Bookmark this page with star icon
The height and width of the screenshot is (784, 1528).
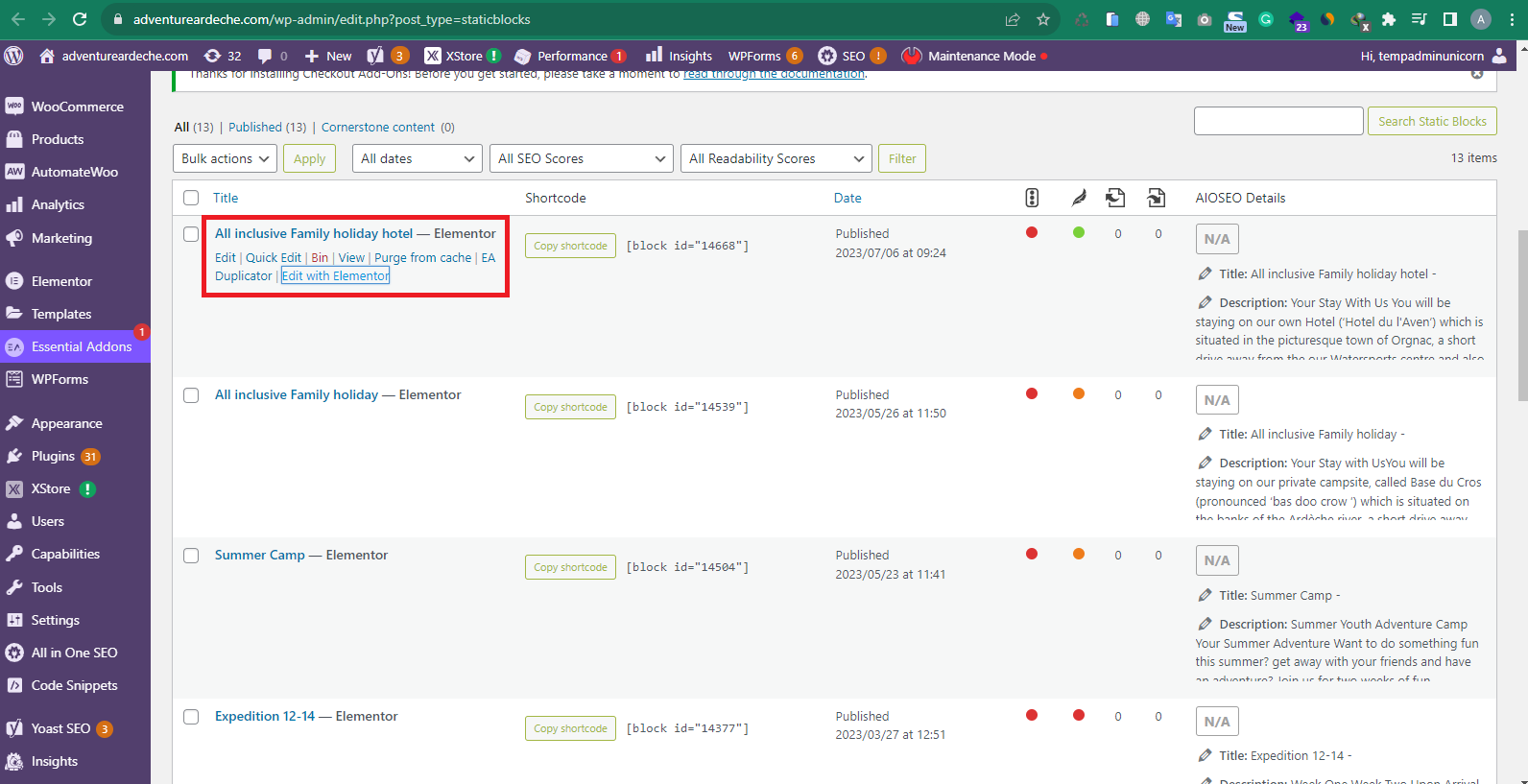click(x=1043, y=19)
